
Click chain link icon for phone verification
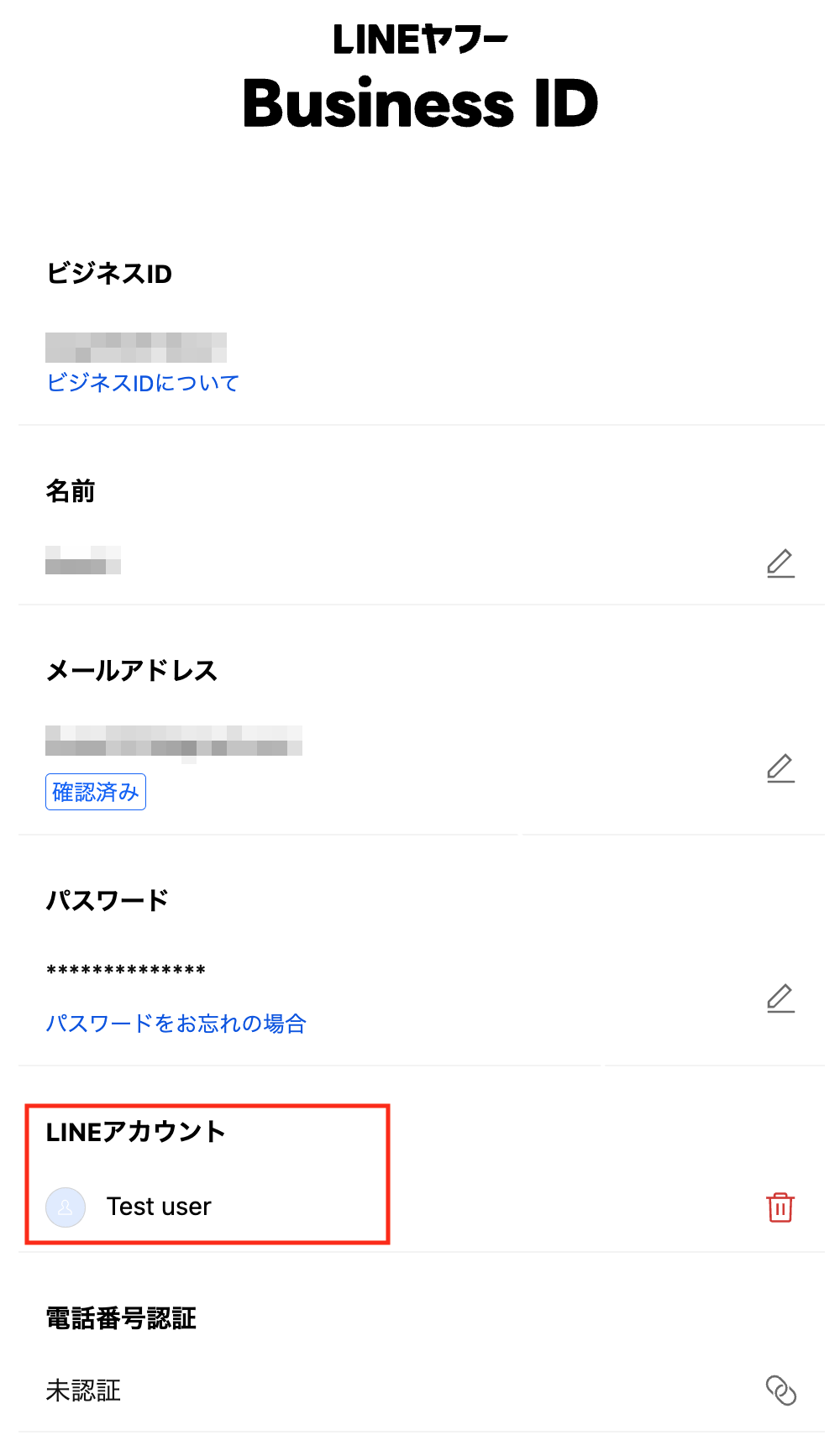[x=781, y=1391]
